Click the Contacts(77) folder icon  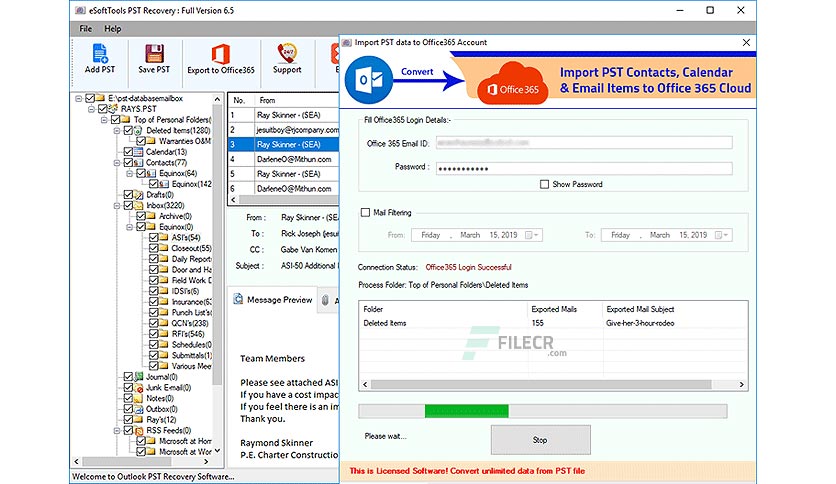coord(138,163)
